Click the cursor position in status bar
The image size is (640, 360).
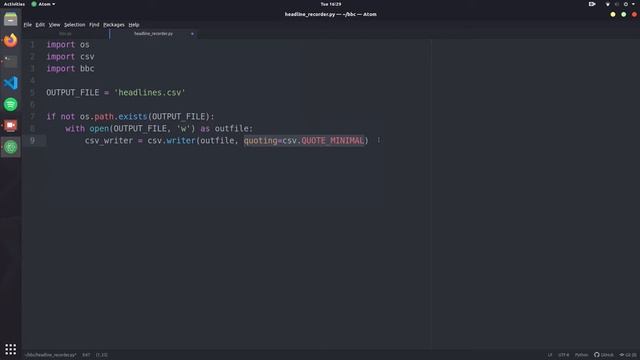[102, 355]
